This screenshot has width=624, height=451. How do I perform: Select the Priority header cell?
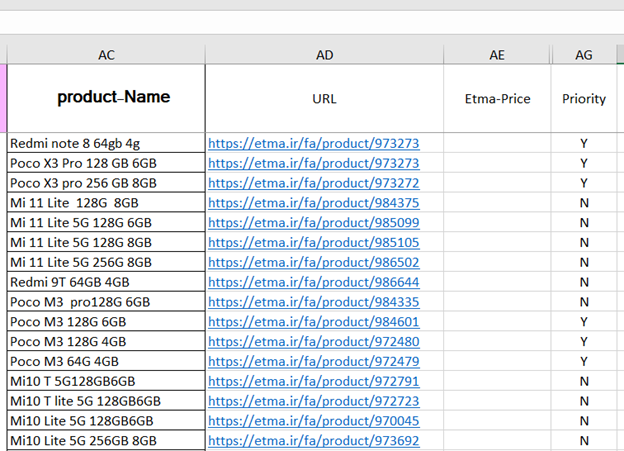(584, 98)
